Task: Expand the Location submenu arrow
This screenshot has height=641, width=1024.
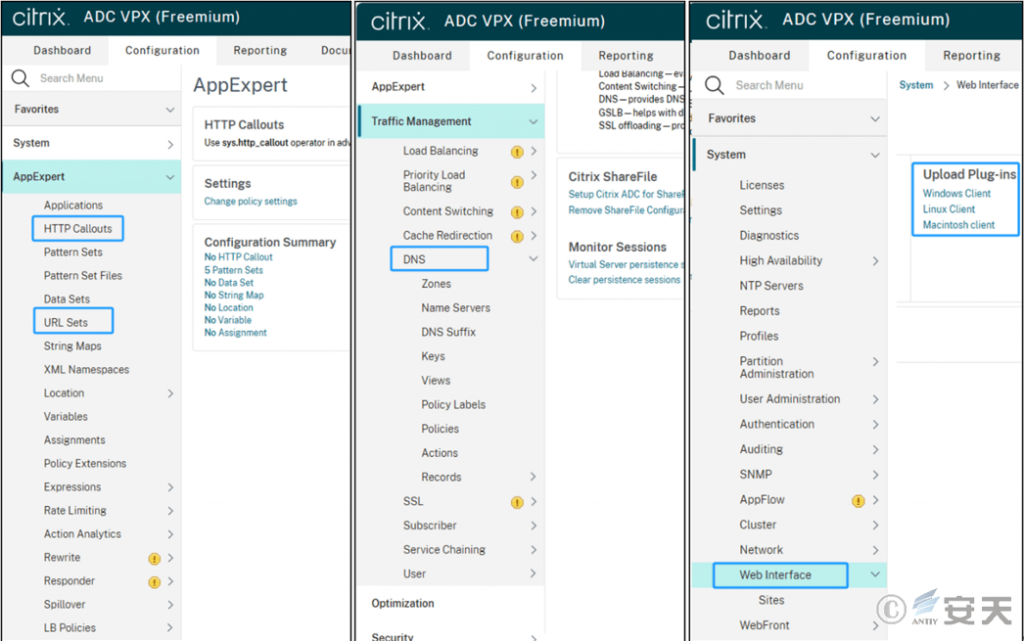Action: 170,393
